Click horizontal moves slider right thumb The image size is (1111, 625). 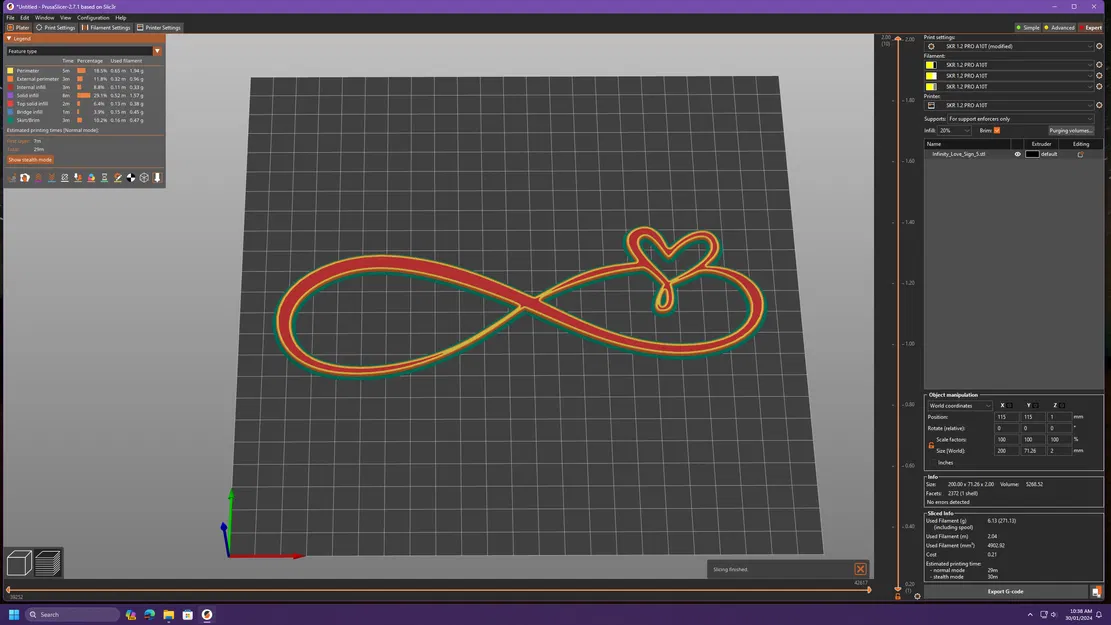tap(869, 590)
